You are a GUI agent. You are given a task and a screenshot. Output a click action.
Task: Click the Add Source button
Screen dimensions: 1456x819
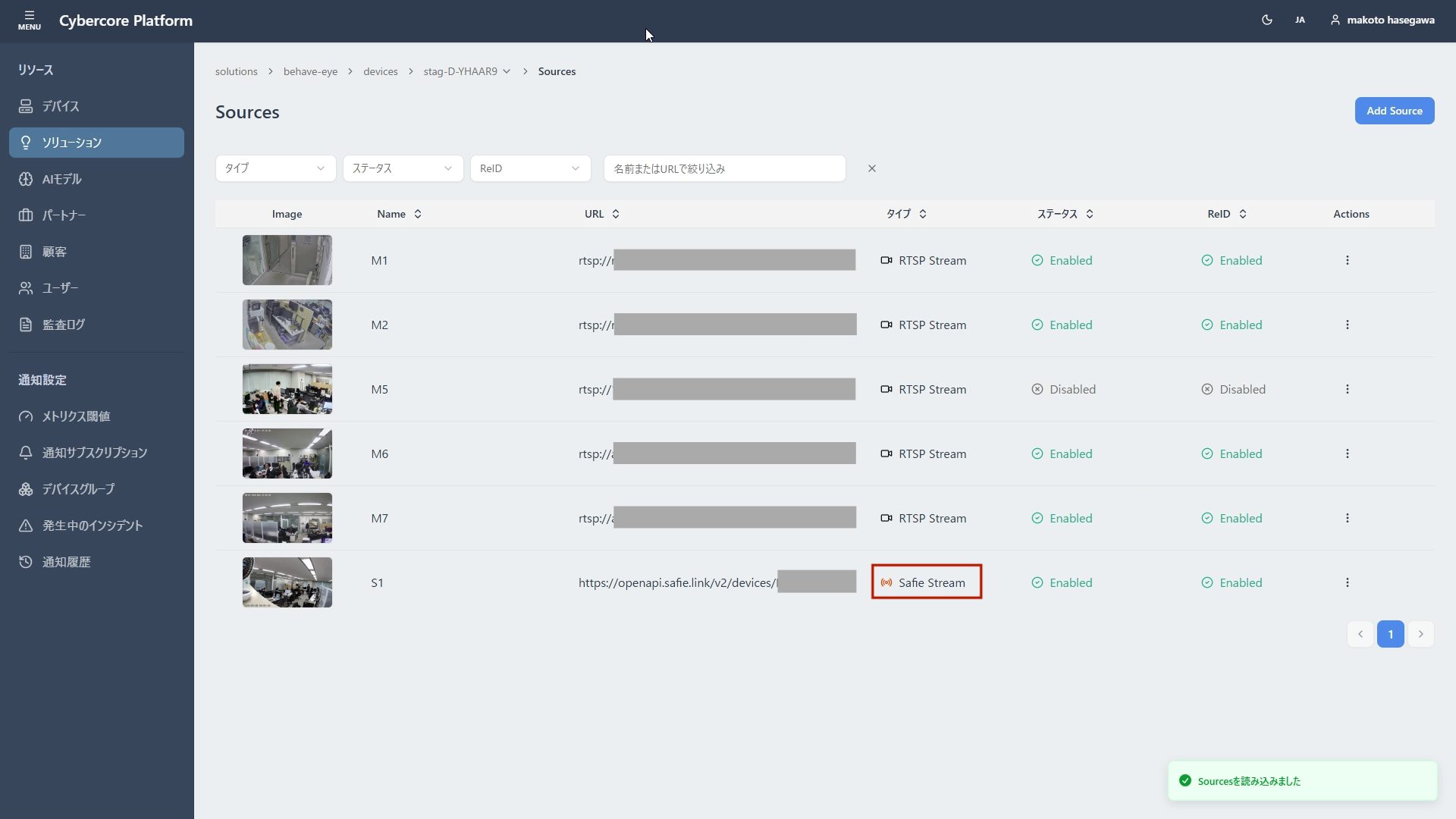(1394, 111)
